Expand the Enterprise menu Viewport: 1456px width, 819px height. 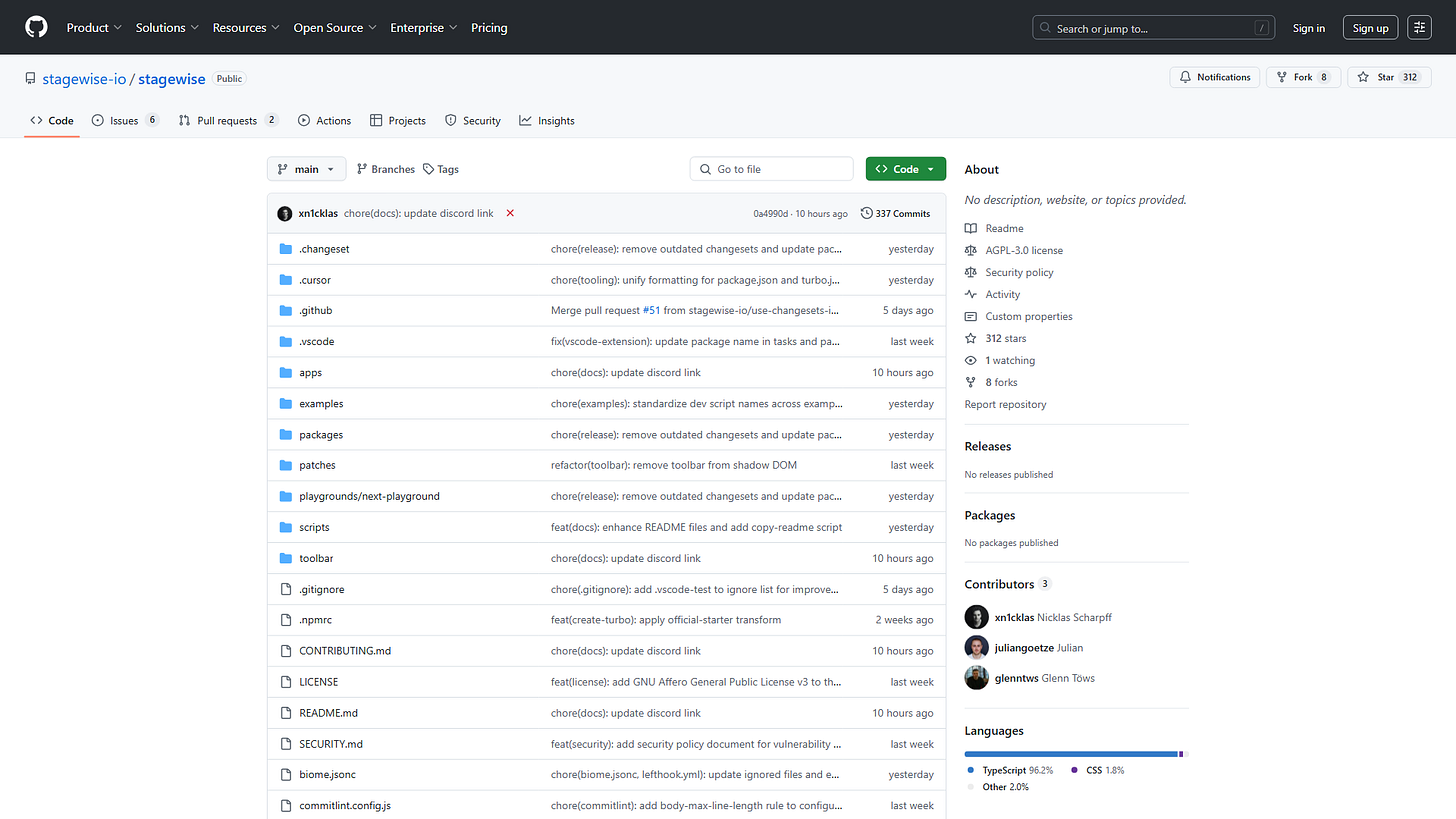[x=424, y=28]
